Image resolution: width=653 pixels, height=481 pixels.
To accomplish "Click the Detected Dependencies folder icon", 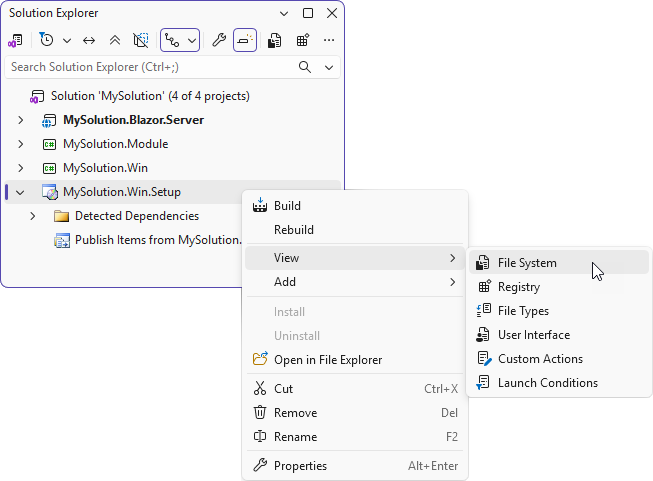I will click(62, 216).
